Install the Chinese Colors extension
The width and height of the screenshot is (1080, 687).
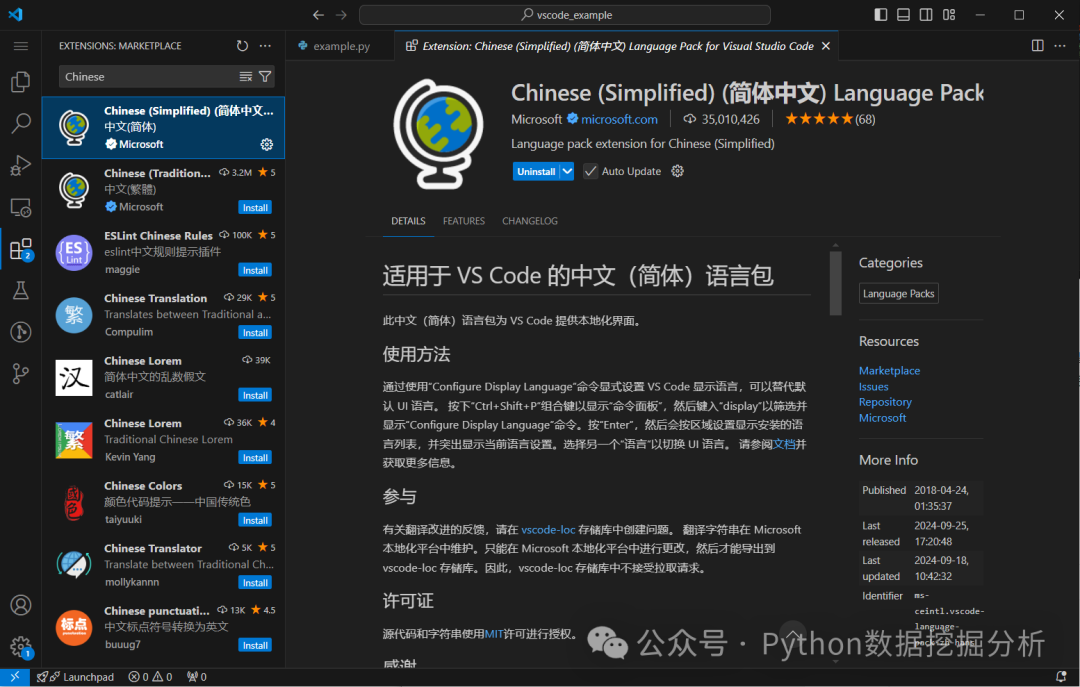(x=255, y=520)
